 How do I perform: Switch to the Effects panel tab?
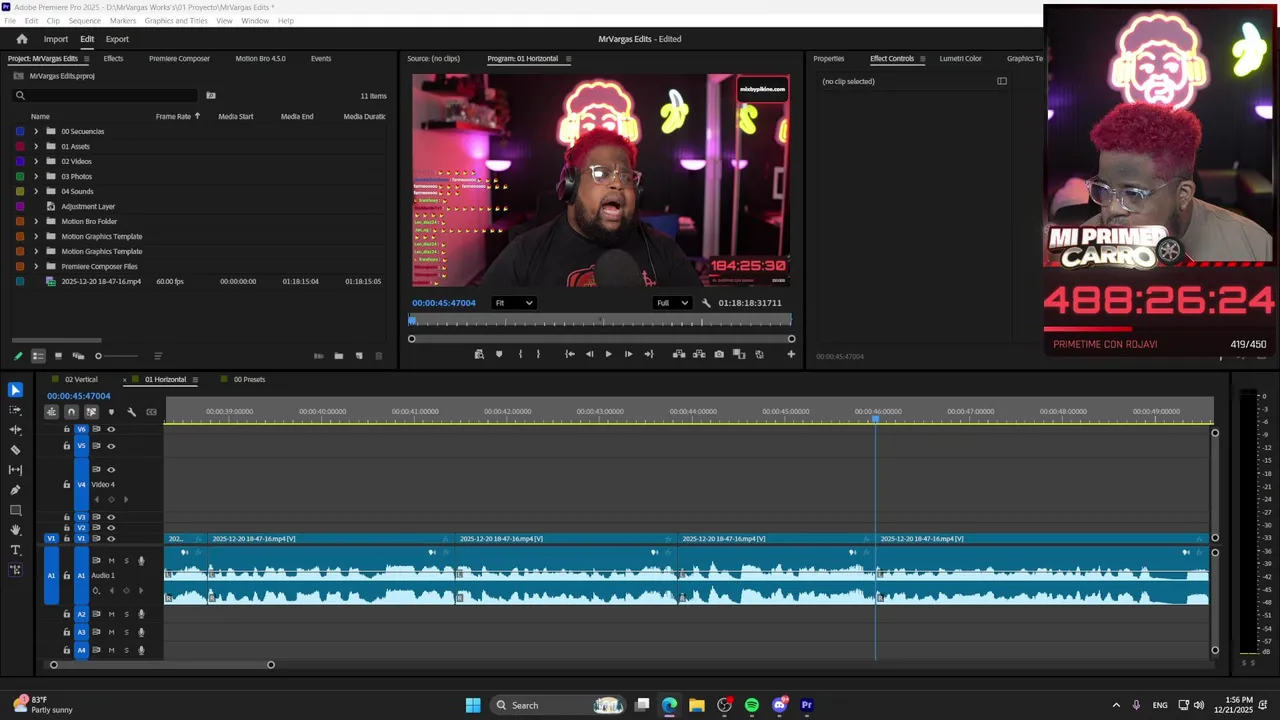pos(113,58)
